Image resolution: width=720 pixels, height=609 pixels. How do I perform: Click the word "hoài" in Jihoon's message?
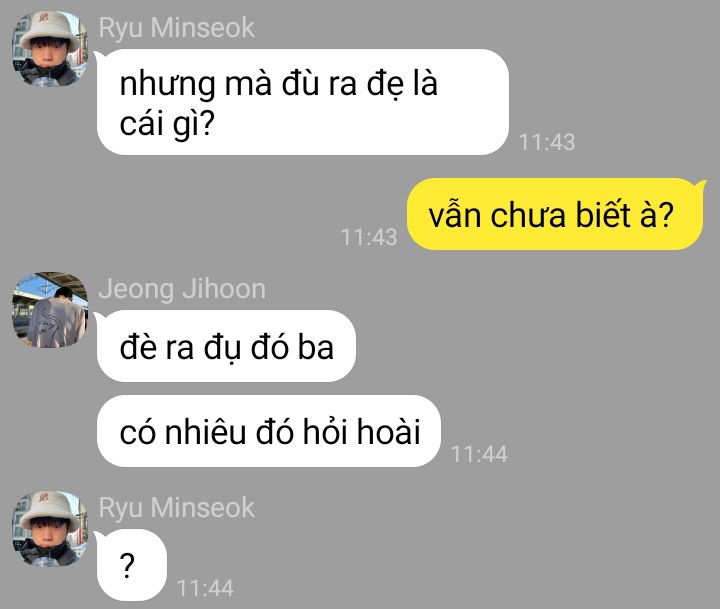[388, 431]
